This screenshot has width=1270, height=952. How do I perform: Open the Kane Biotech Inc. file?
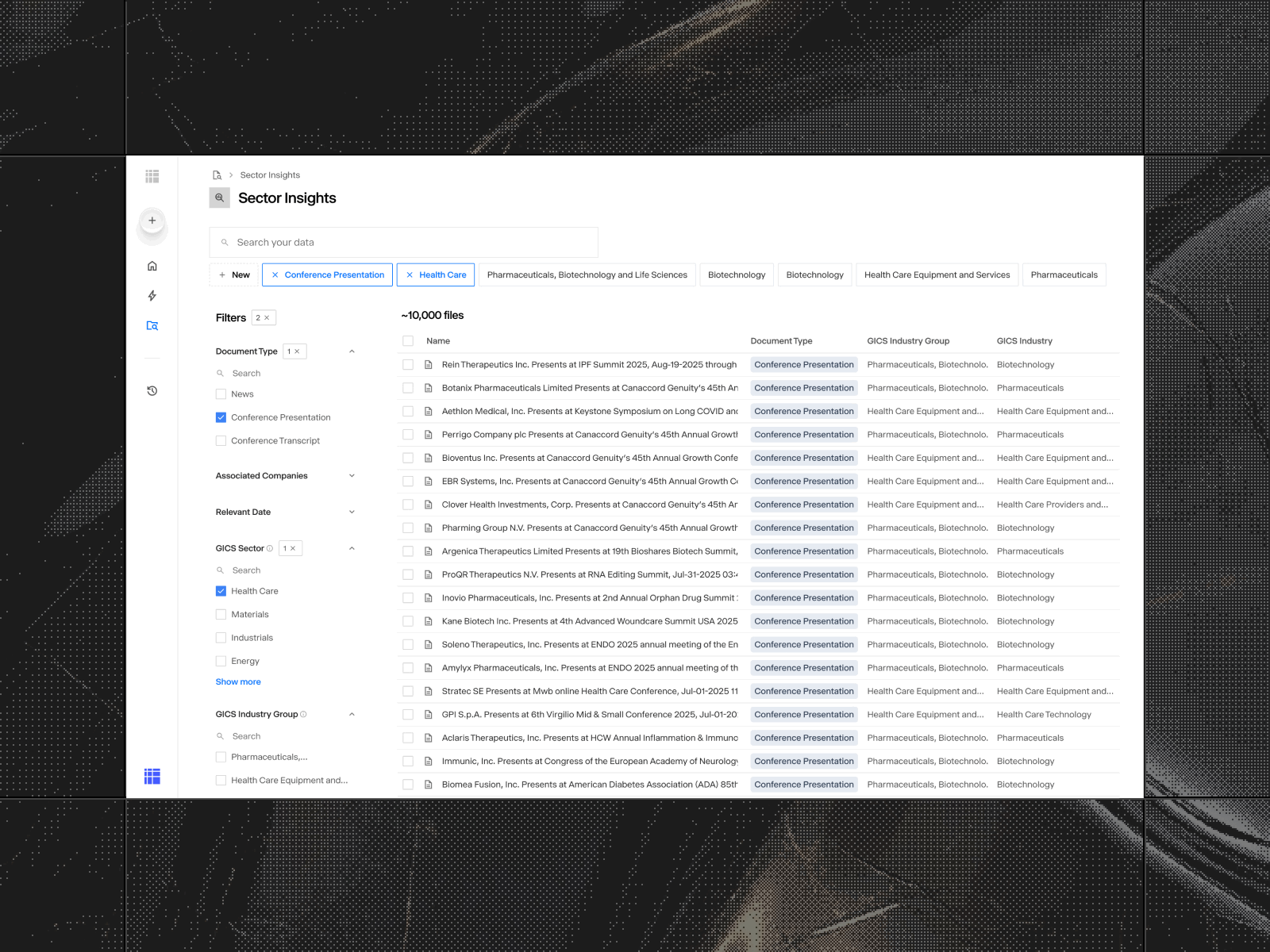tap(590, 621)
